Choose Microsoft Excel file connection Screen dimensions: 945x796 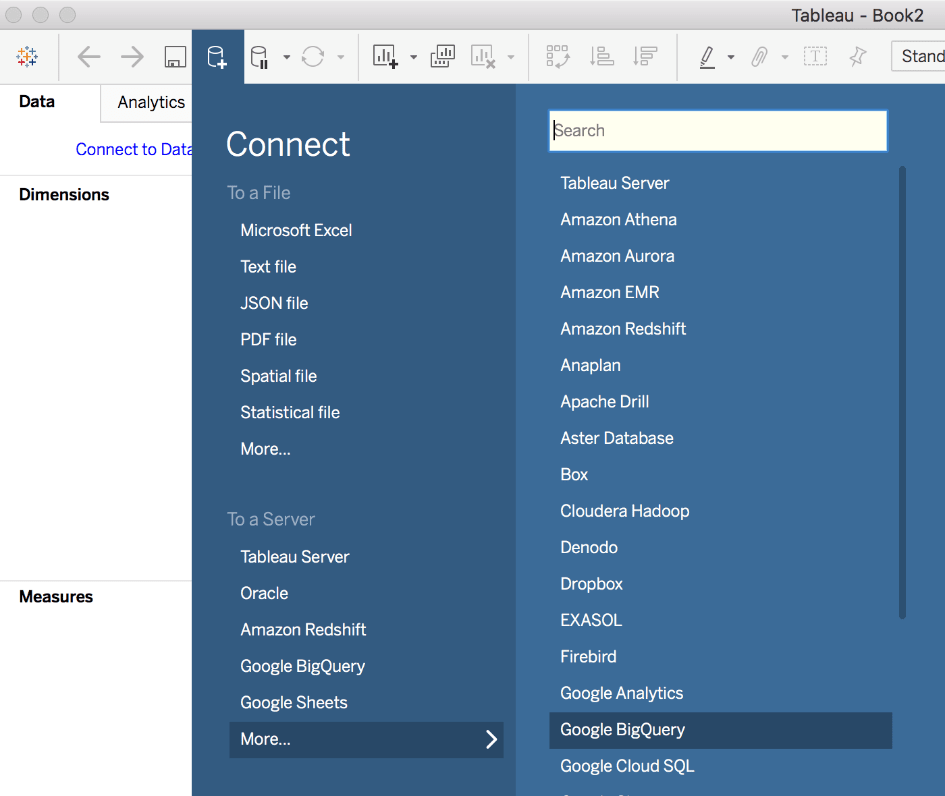pos(296,230)
